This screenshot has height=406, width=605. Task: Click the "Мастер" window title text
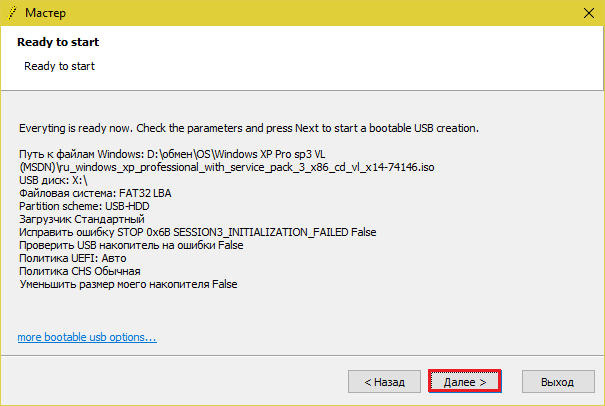click(x=46, y=13)
